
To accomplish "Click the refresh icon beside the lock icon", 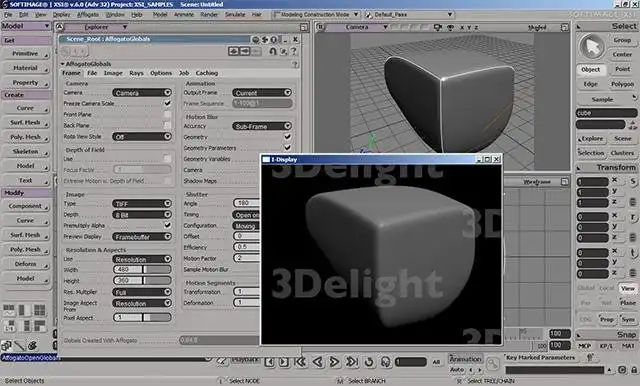I will pos(283,51).
